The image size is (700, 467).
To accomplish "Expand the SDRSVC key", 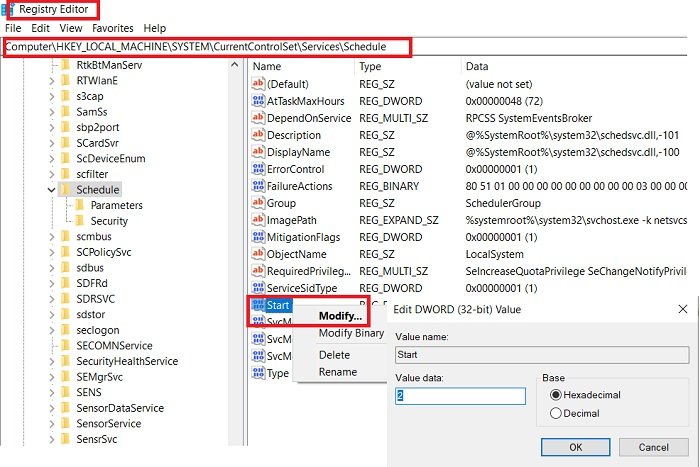I will (x=51, y=299).
